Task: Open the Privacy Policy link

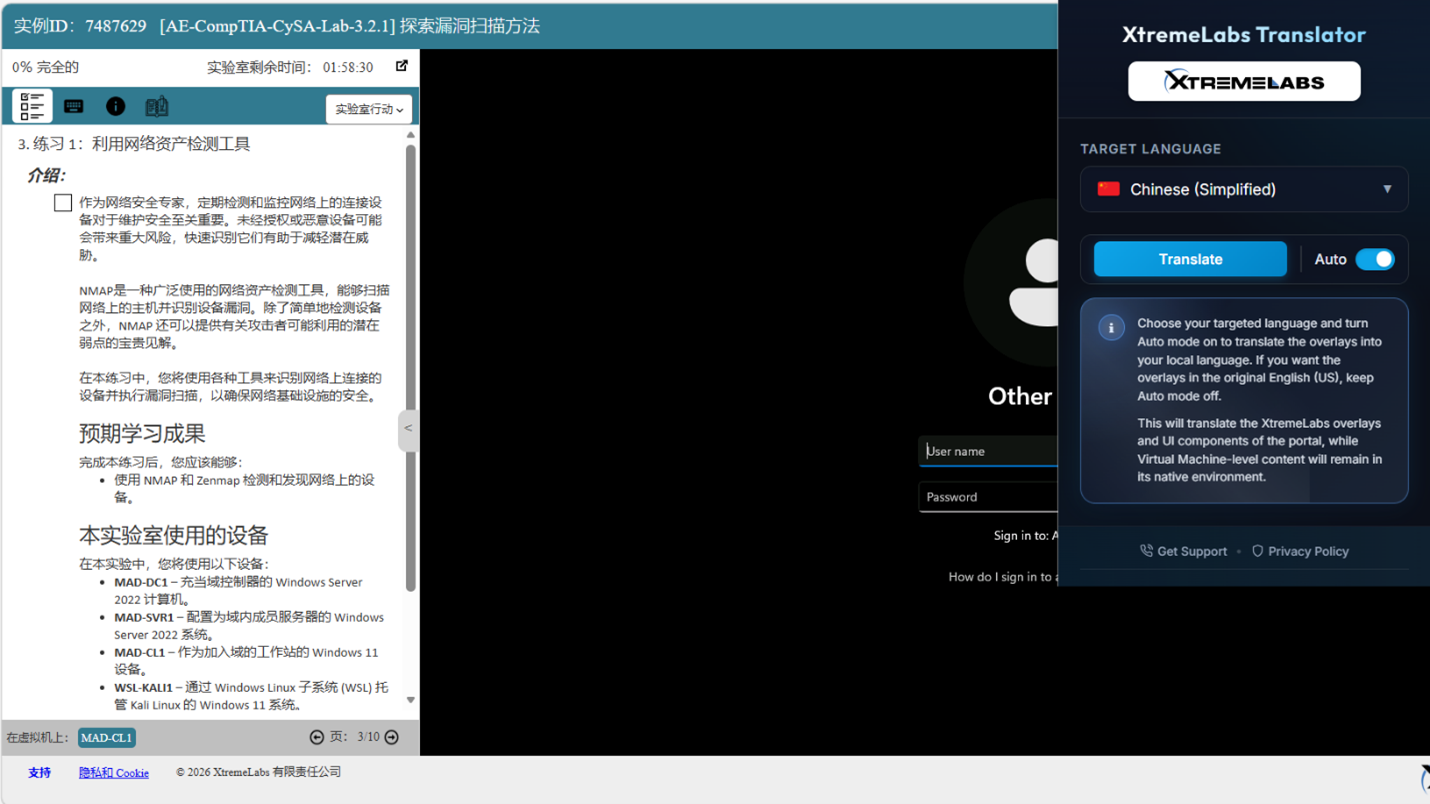Action: click(x=1300, y=551)
